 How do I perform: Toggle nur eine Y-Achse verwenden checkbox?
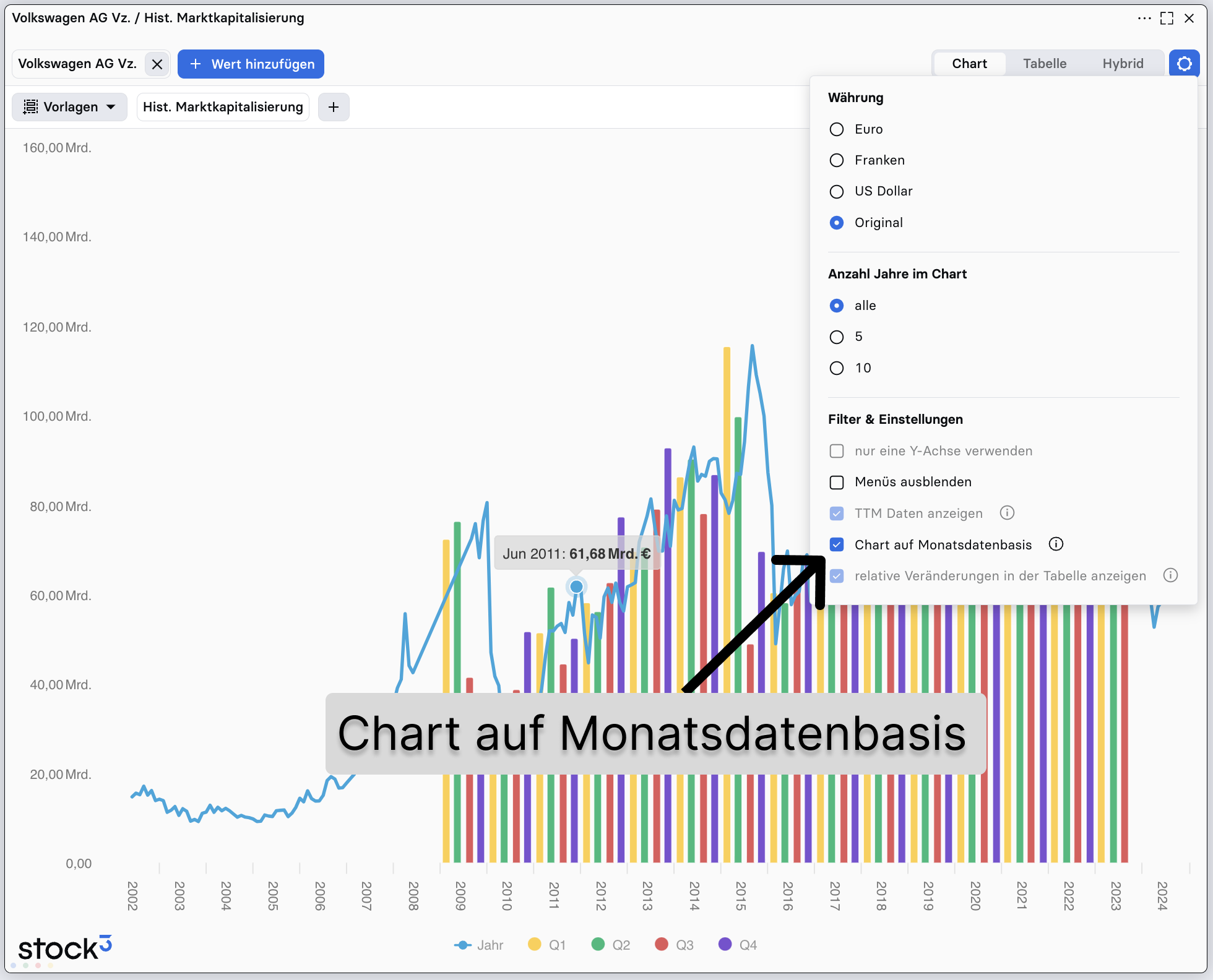point(837,451)
